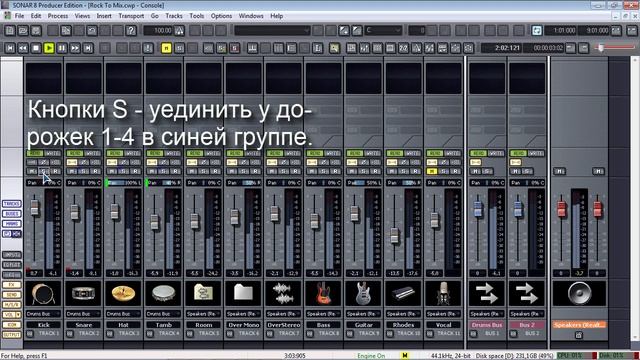Arm the Tamb track for recording
640x360 pixels.
[x=175, y=171]
